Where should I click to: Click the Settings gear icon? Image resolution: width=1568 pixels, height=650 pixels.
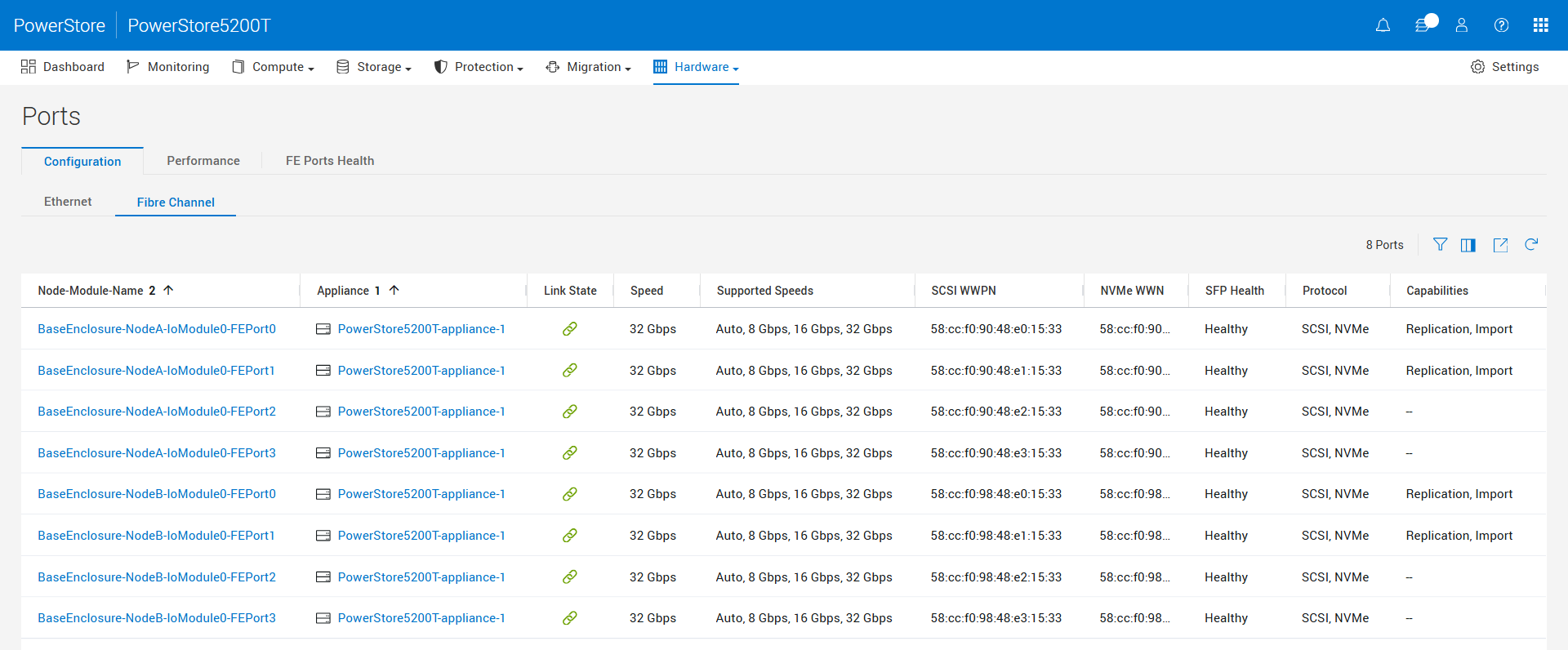click(1477, 67)
